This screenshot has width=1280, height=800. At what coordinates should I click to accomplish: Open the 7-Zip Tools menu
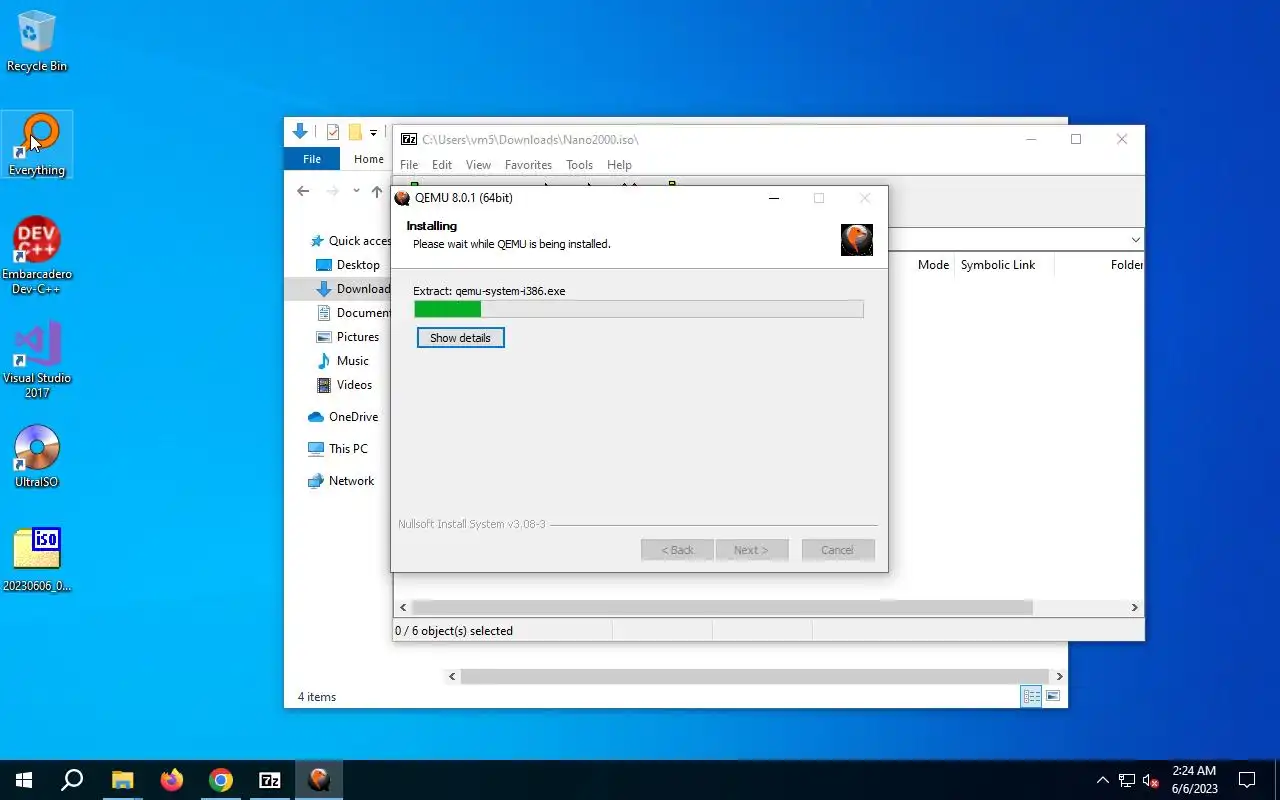point(579,165)
